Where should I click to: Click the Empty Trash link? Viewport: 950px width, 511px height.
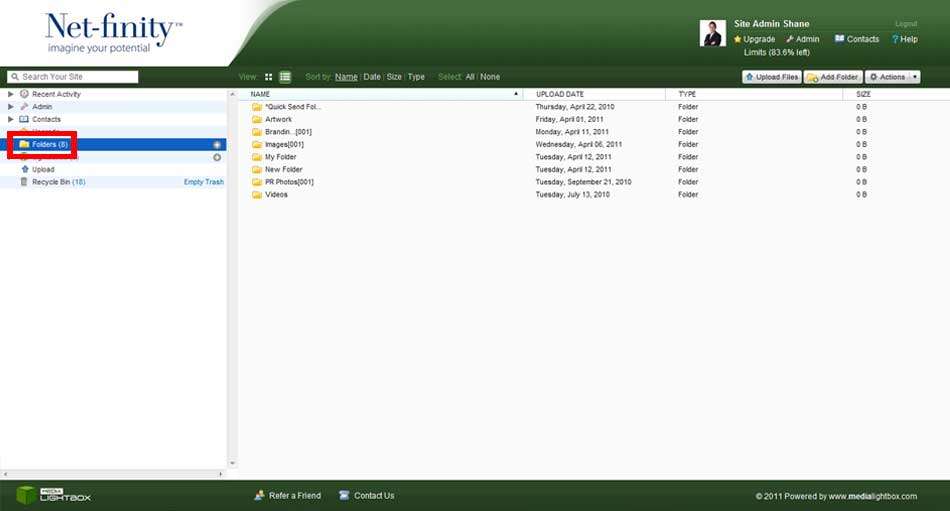coord(204,182)
